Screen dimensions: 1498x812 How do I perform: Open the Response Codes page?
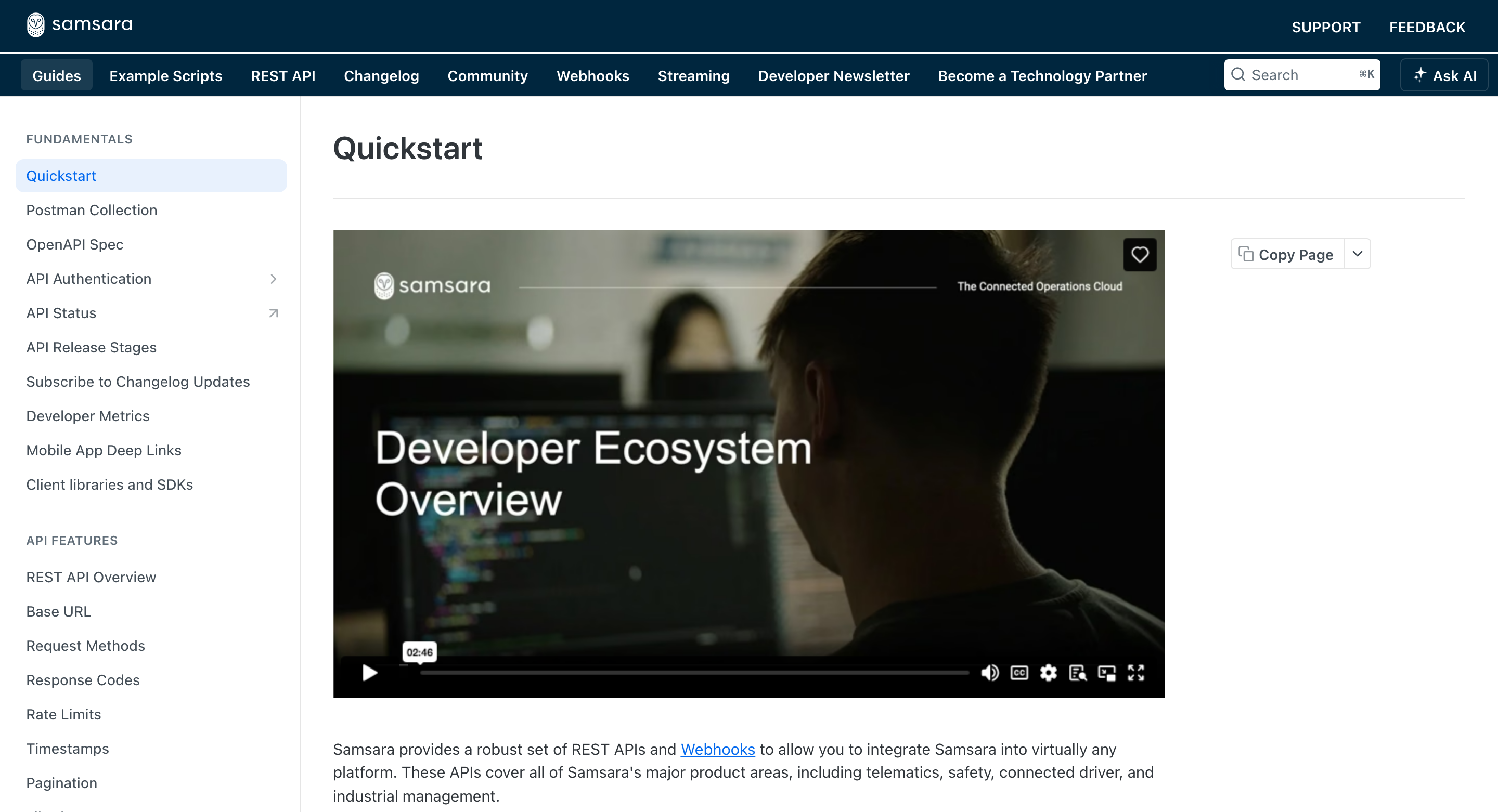point(151,680)
